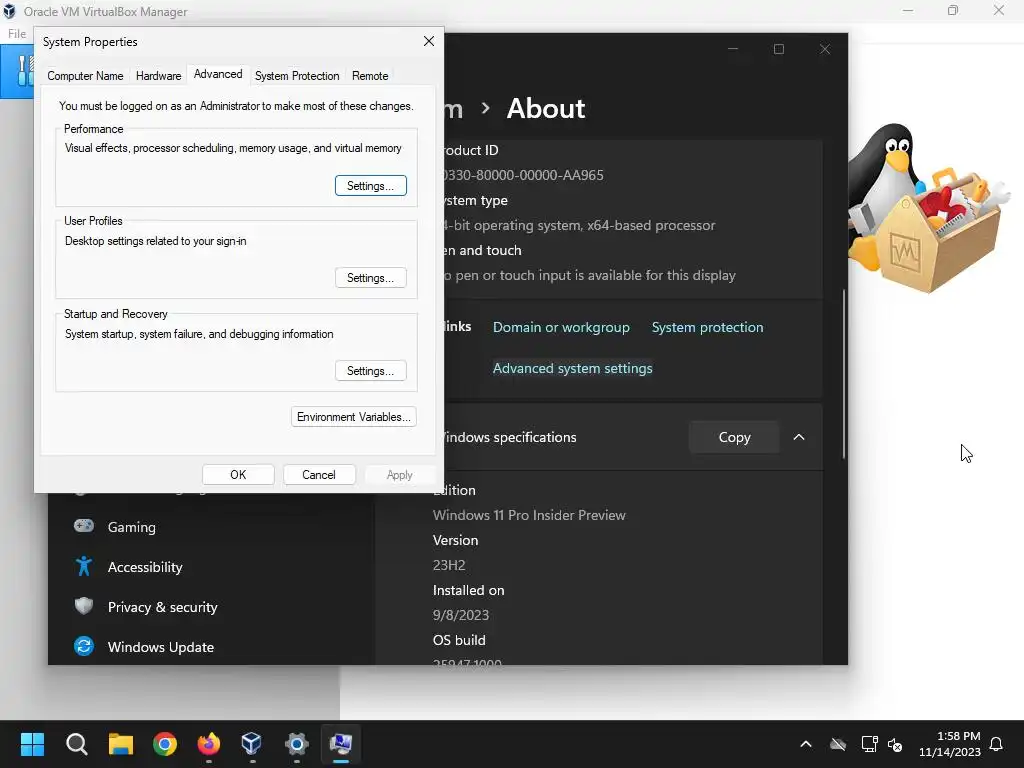Show hidden system tray icons
Viewport: 1024px width, 768px height.
coord(806,744)
